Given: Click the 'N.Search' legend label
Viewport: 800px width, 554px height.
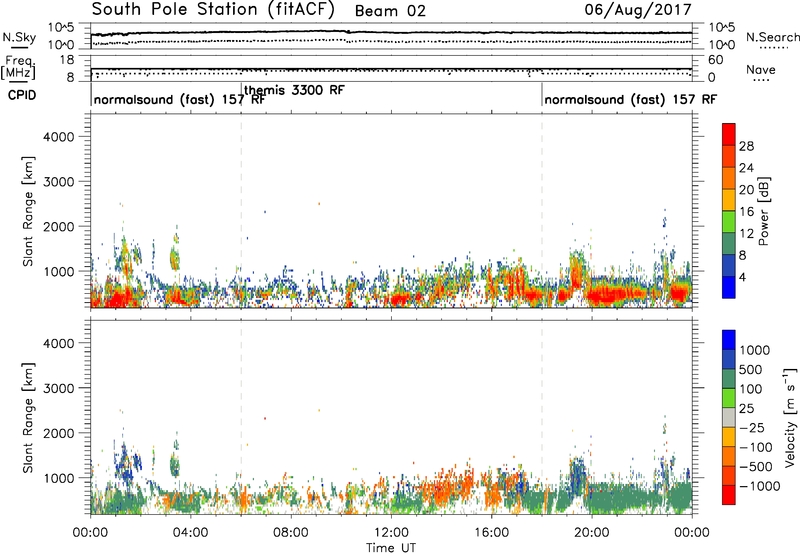Looking at the screenshot, I should [x=772, y=37].
